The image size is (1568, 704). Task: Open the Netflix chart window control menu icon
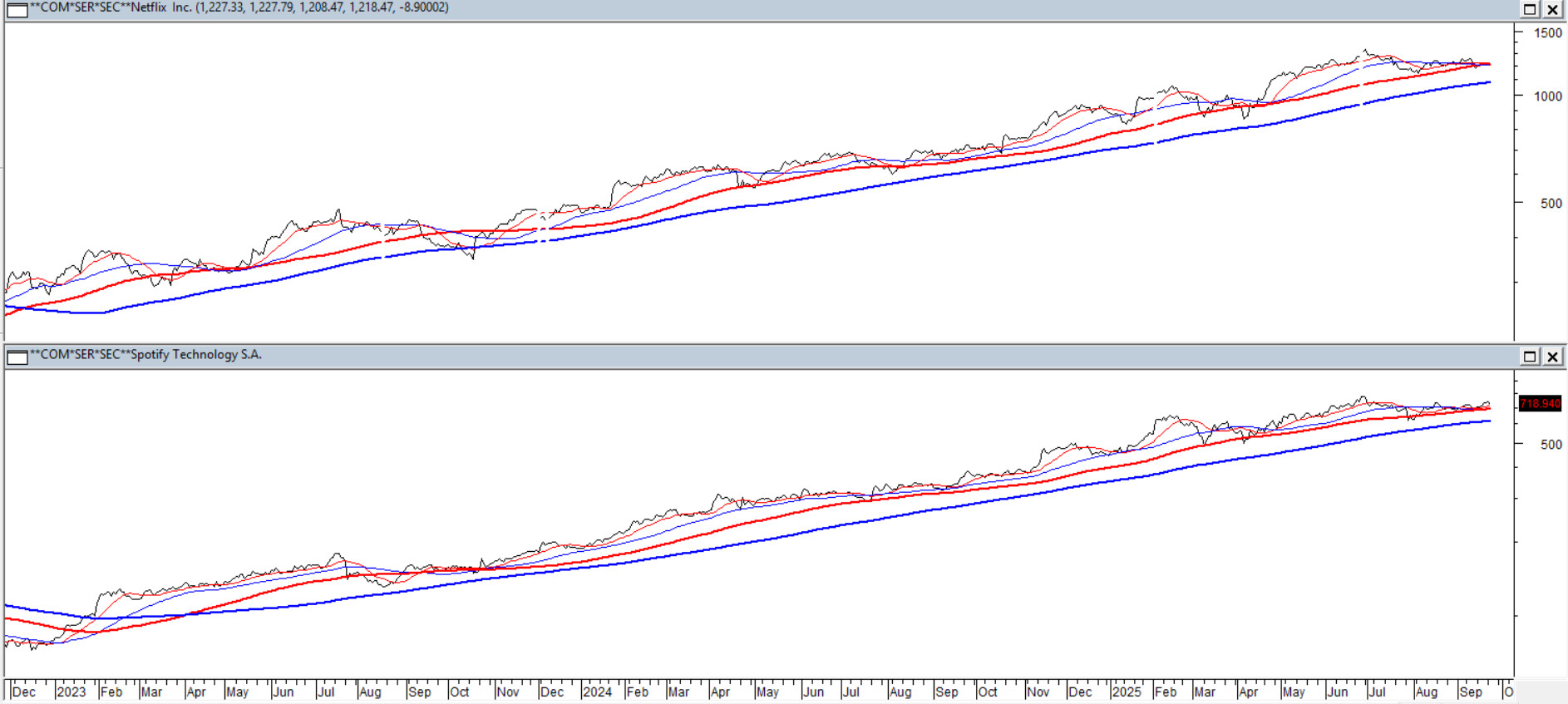point(17,9)
